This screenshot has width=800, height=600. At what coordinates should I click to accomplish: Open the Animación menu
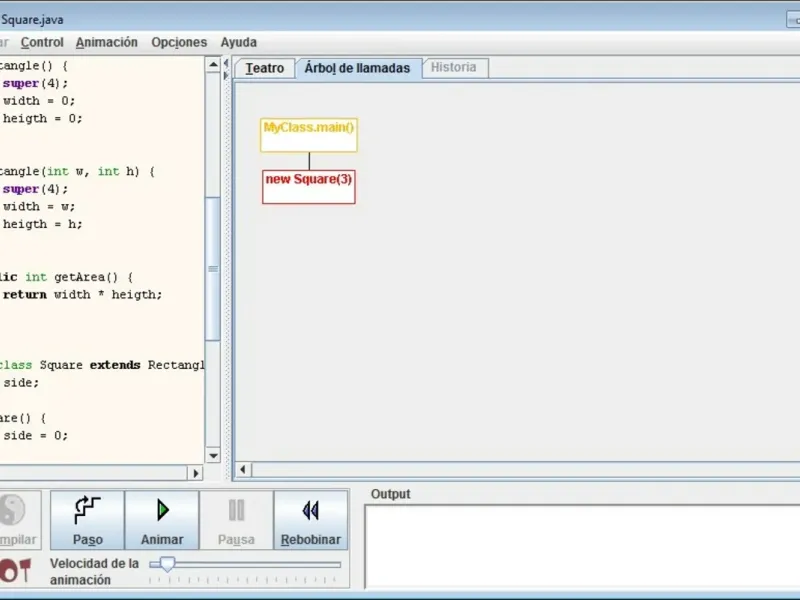[x=107, y=42]
